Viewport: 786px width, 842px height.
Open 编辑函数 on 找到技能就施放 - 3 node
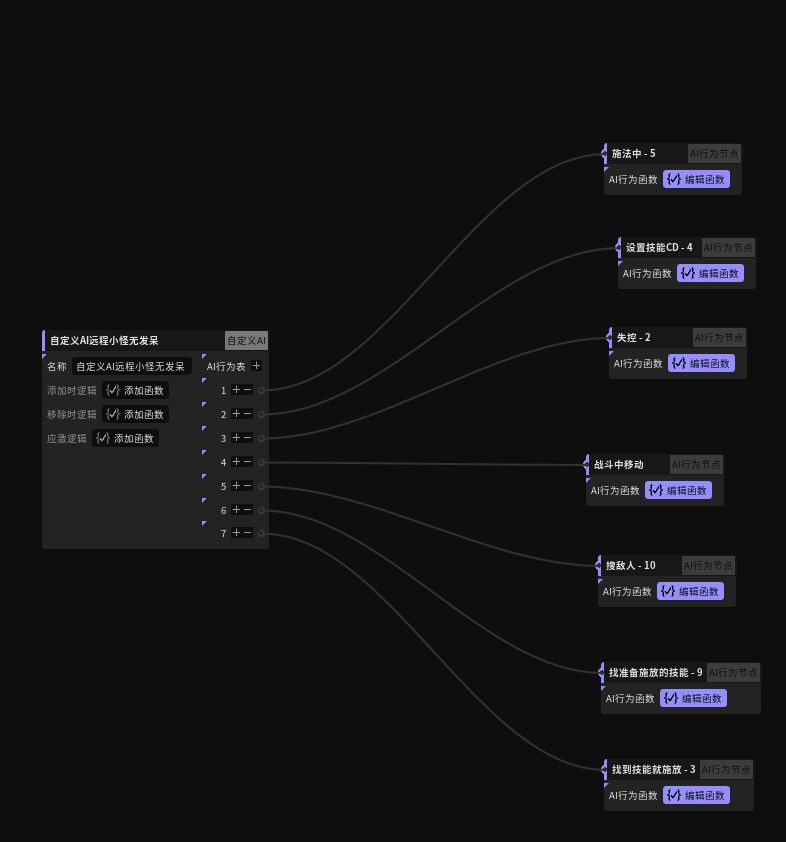[x=696, y=795]
